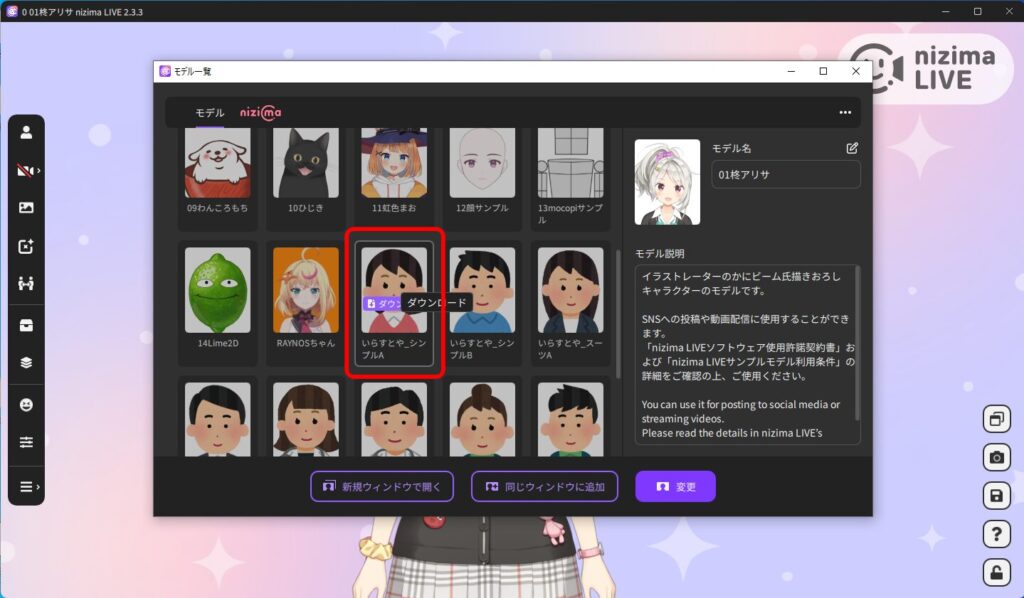The width and height of the screenshot is (1024, 598).
Task: Click download badge on いらすとや_シンプルA
Action: (383, 304)
